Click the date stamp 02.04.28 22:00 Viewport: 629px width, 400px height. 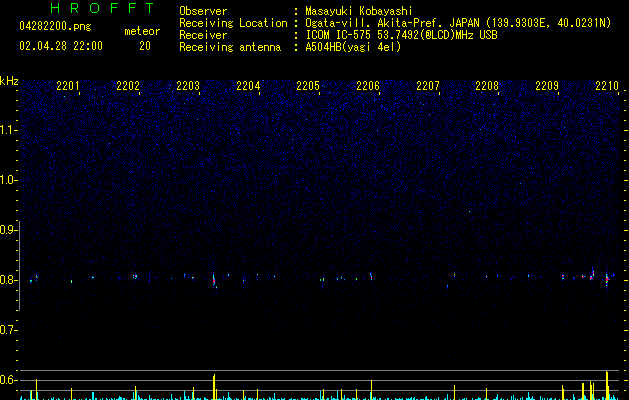(x=61, y=46)
